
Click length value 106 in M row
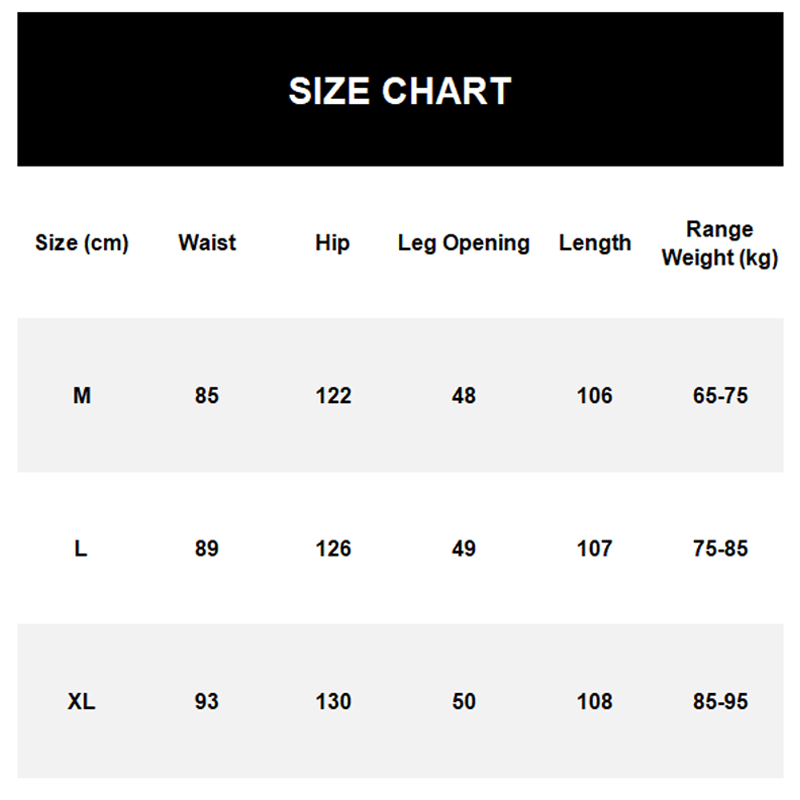tap(595, 396)
